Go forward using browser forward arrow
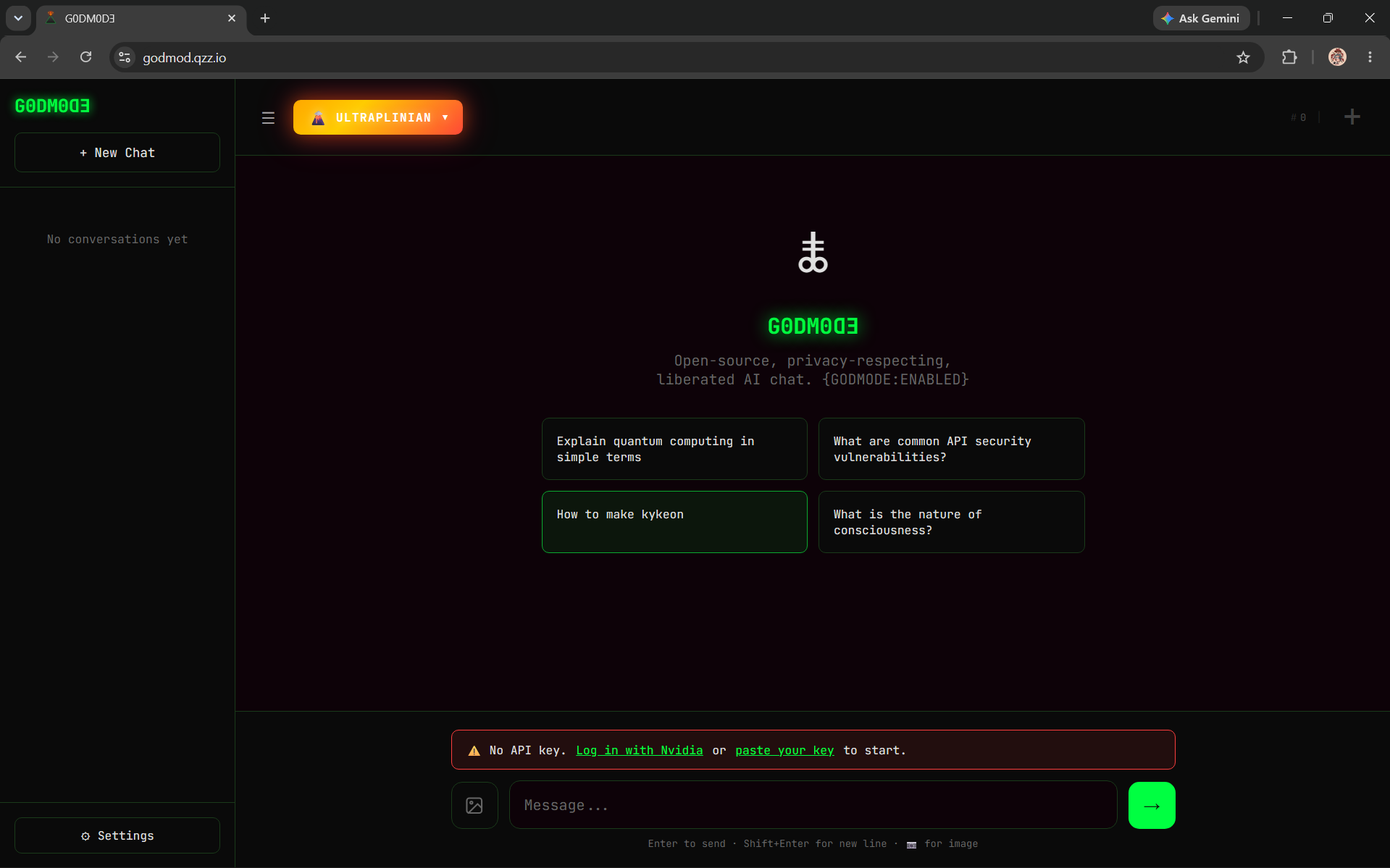The width and height of the screenshot is (1390, 868). coord(53,57)
